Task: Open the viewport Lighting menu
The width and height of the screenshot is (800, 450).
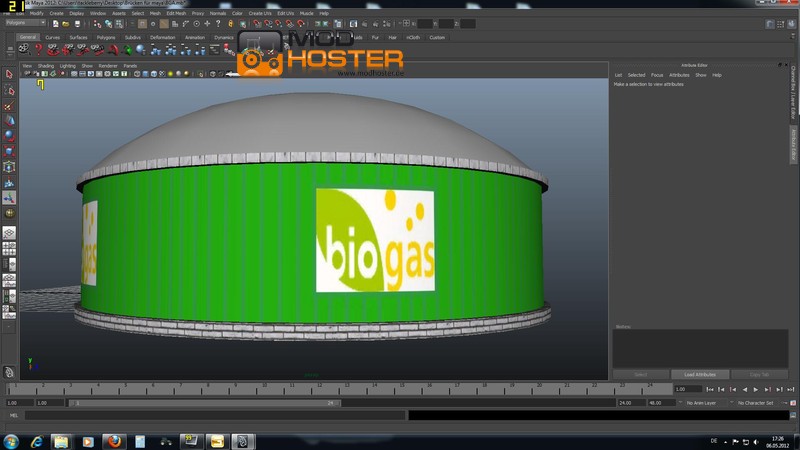Action: 67,66
